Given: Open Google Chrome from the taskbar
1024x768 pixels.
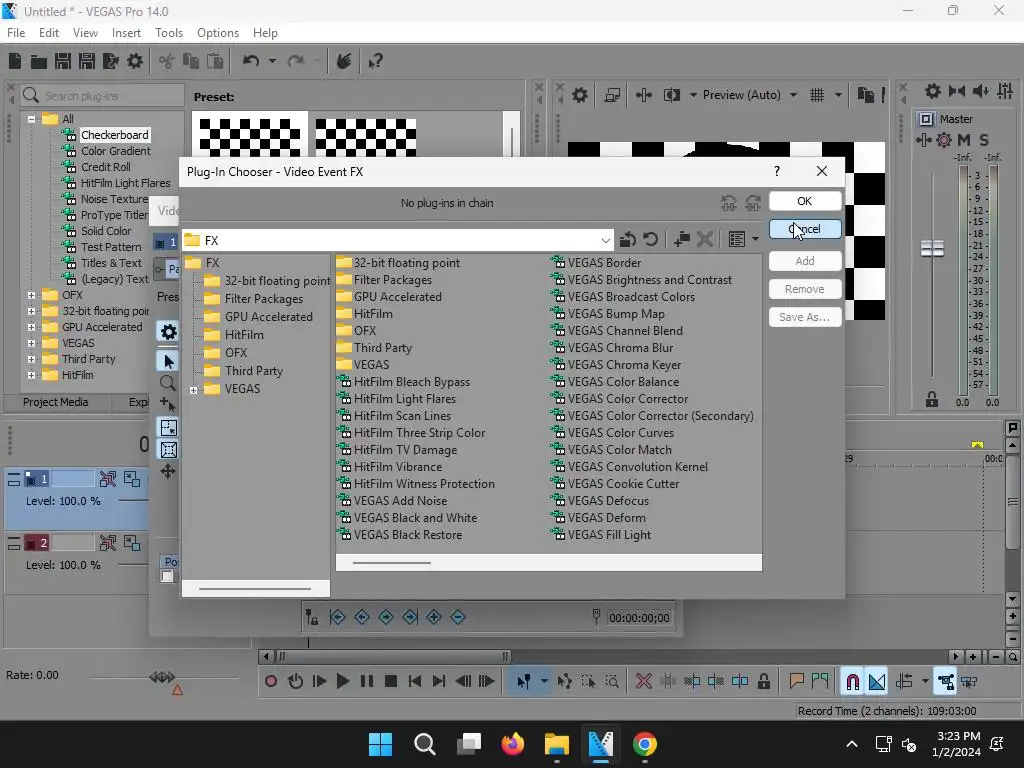Looking at the screenshot, I should coord(645,744).
